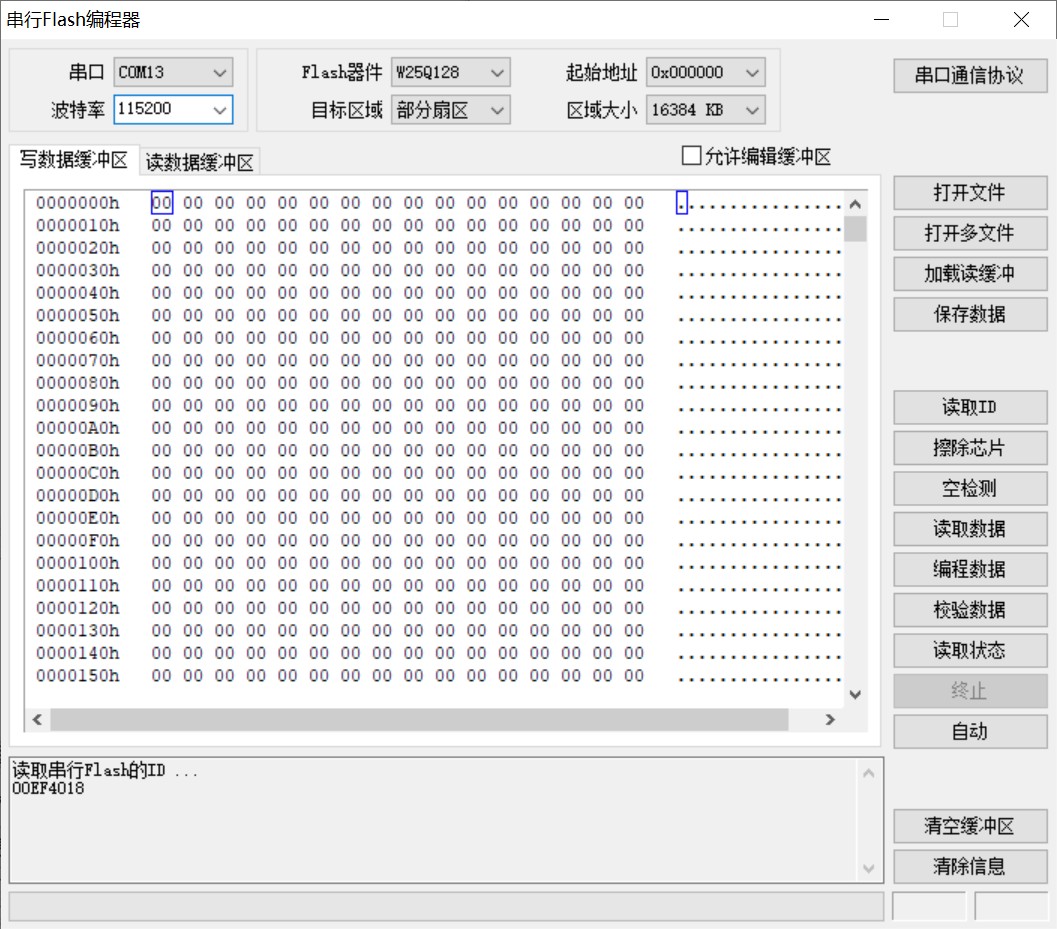
Task: Click 读取ID to read the chip ID
Action: (969, 407)
